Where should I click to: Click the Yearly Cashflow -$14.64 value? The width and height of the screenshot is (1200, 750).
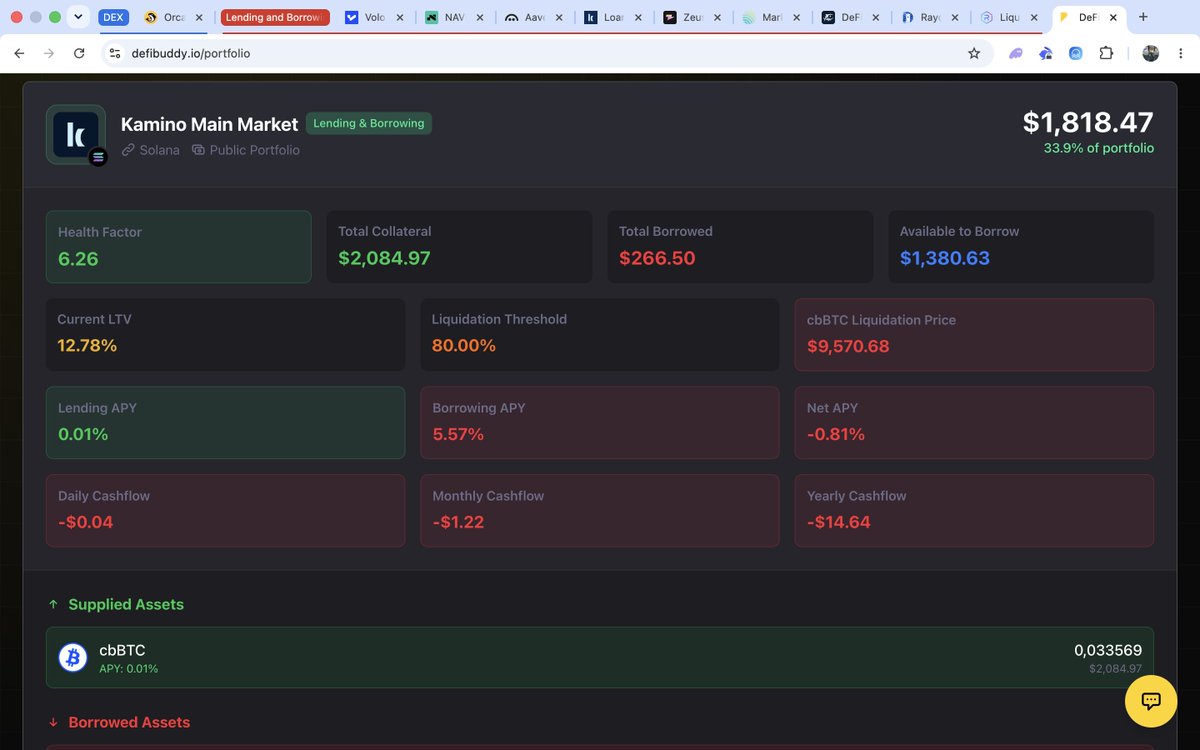pos(839,522)
